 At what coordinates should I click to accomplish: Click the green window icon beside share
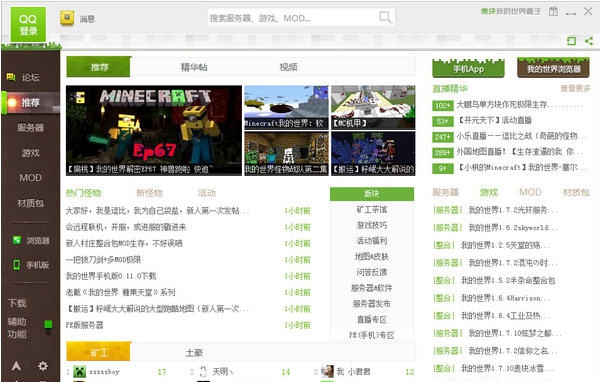click(571, 41)
